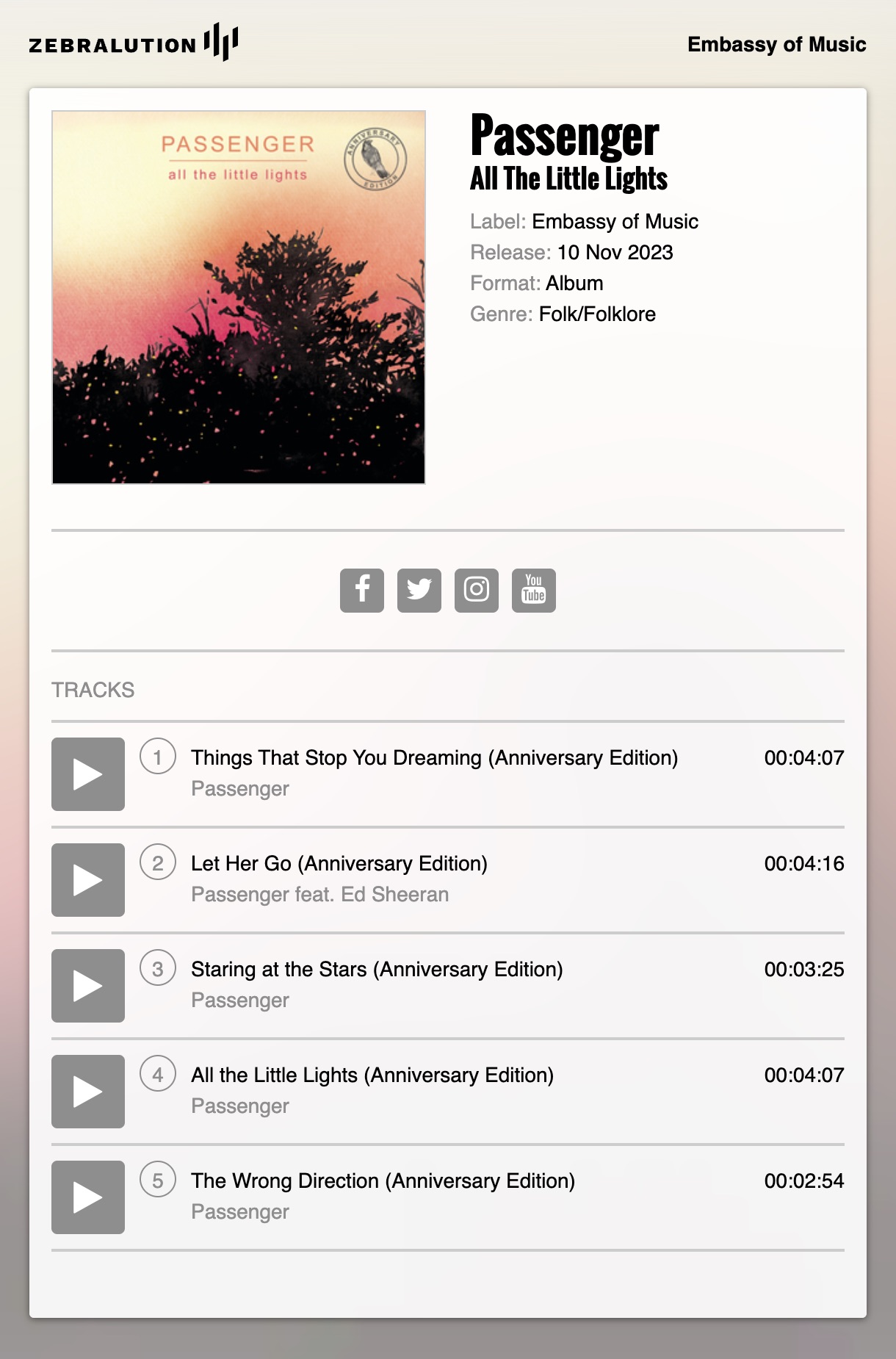Viewport: 896px width, 1359px height.
Task: Open the Twitter social icon
Action: [419, 590]
